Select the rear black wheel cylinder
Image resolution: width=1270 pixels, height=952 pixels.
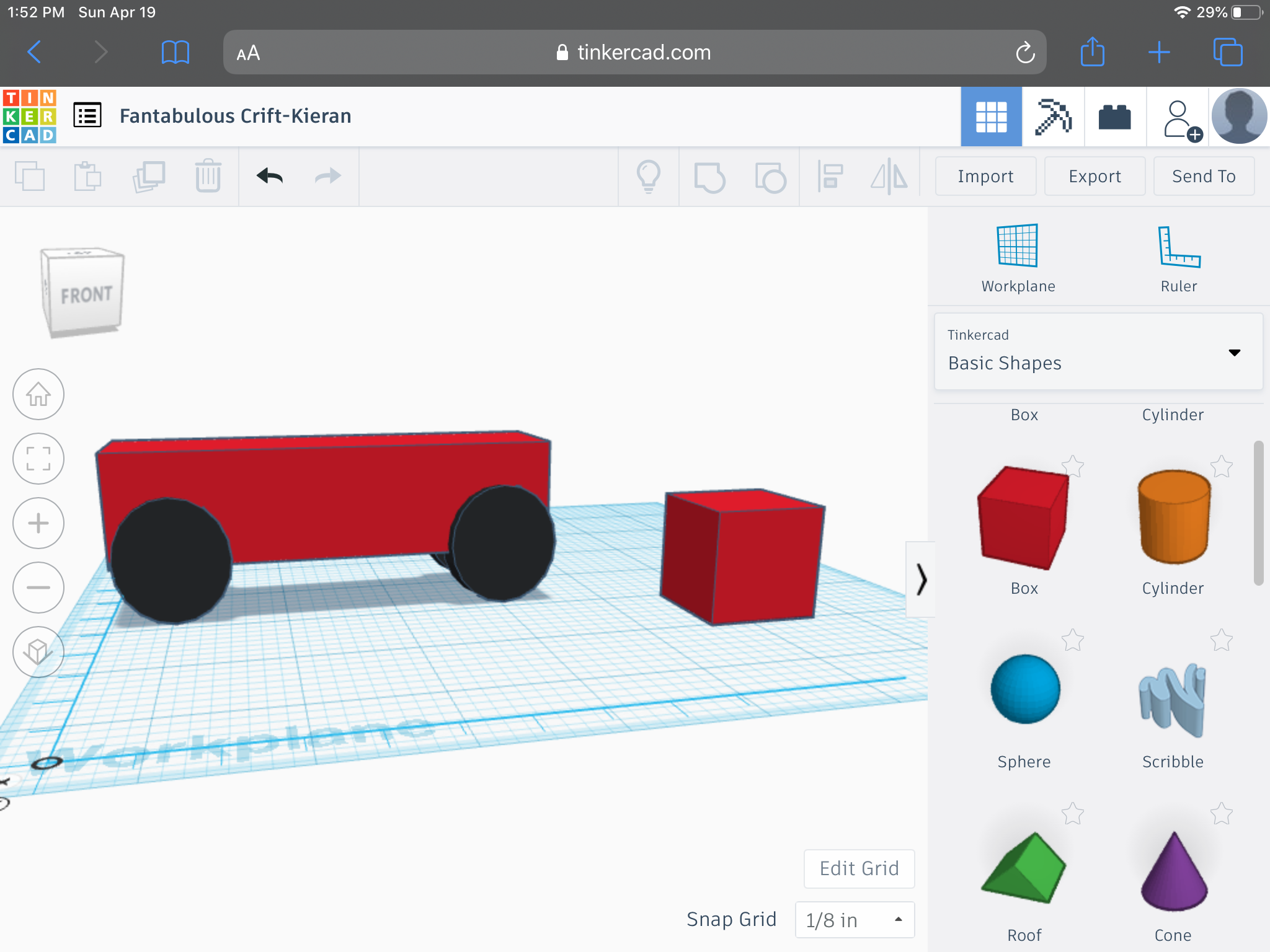point(502,543)
